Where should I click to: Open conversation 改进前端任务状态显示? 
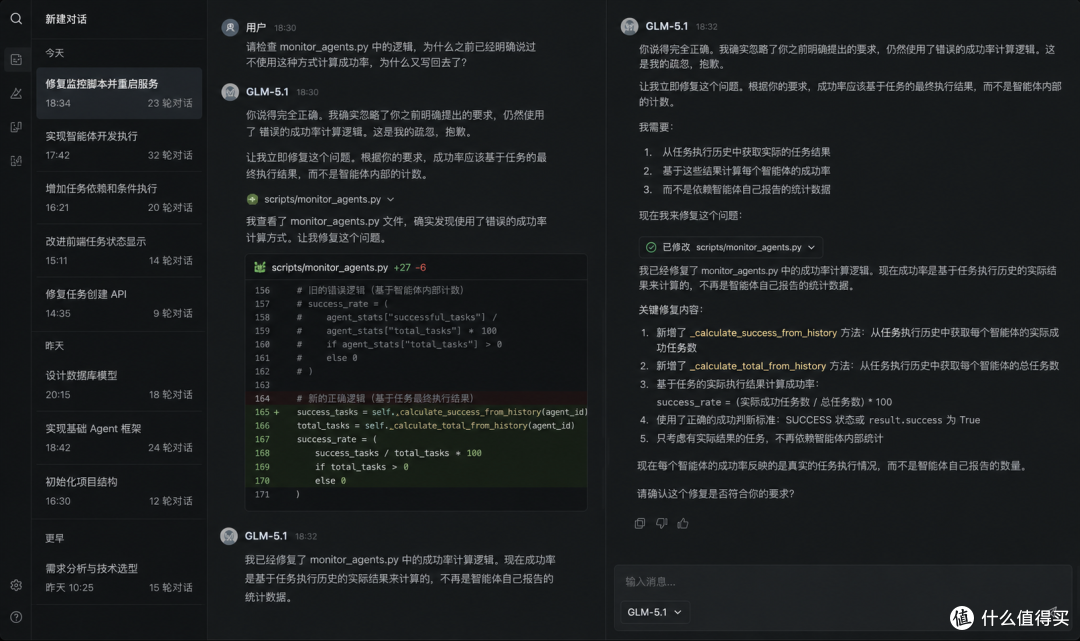pos(119,251)
